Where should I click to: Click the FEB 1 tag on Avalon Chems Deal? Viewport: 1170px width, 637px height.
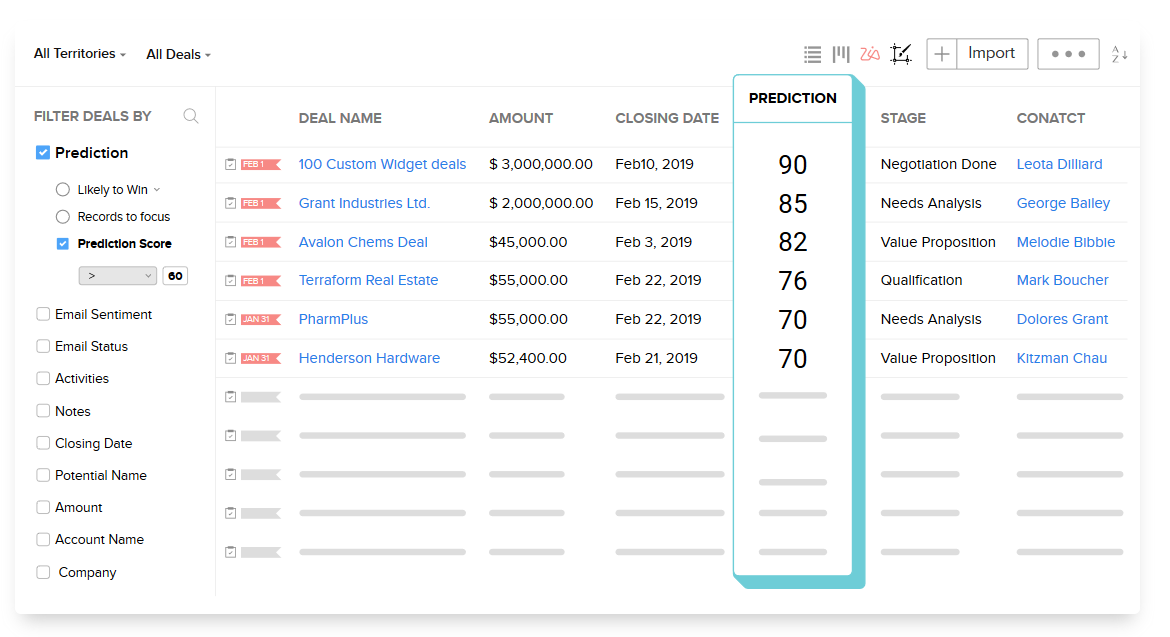coord(260,241)
